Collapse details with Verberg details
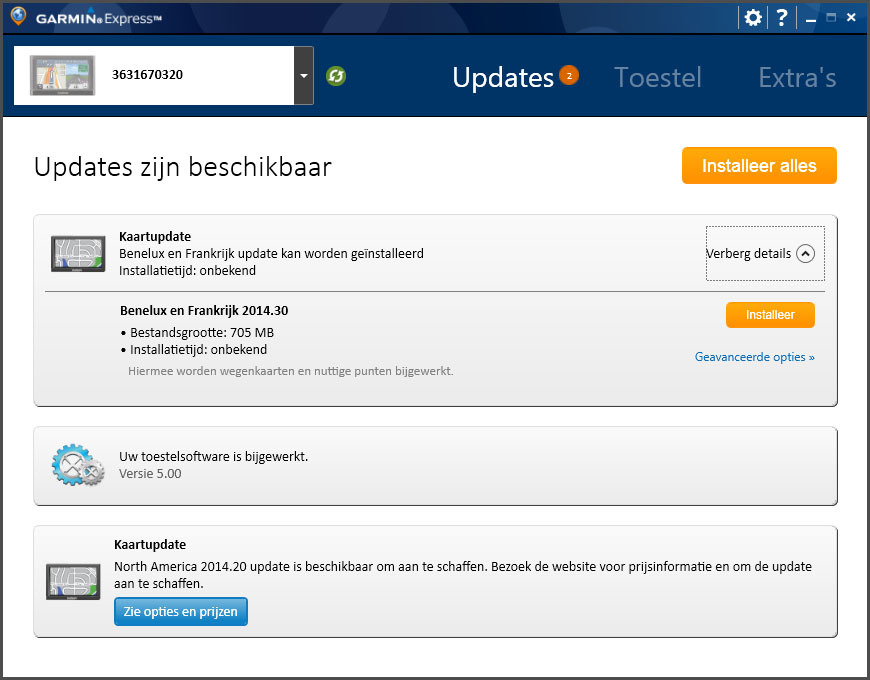This screenshot has width=870, height=680. click(x=765, y=253)
